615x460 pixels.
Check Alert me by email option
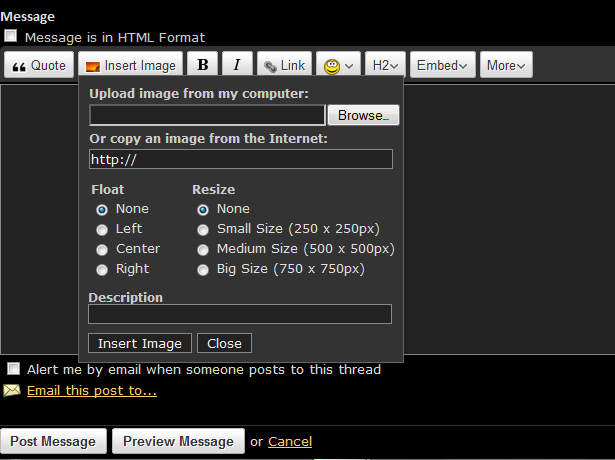coord(13,369)
